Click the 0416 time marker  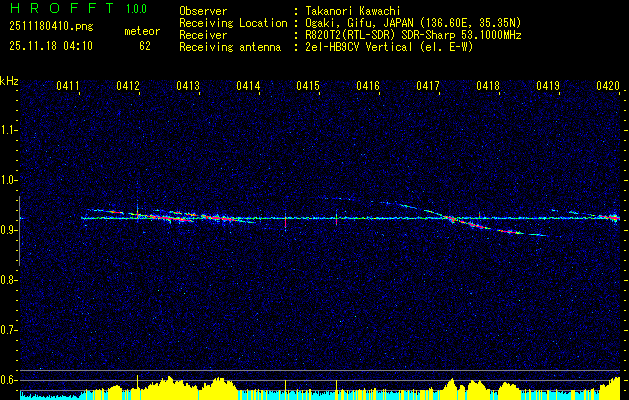(368, 85)
